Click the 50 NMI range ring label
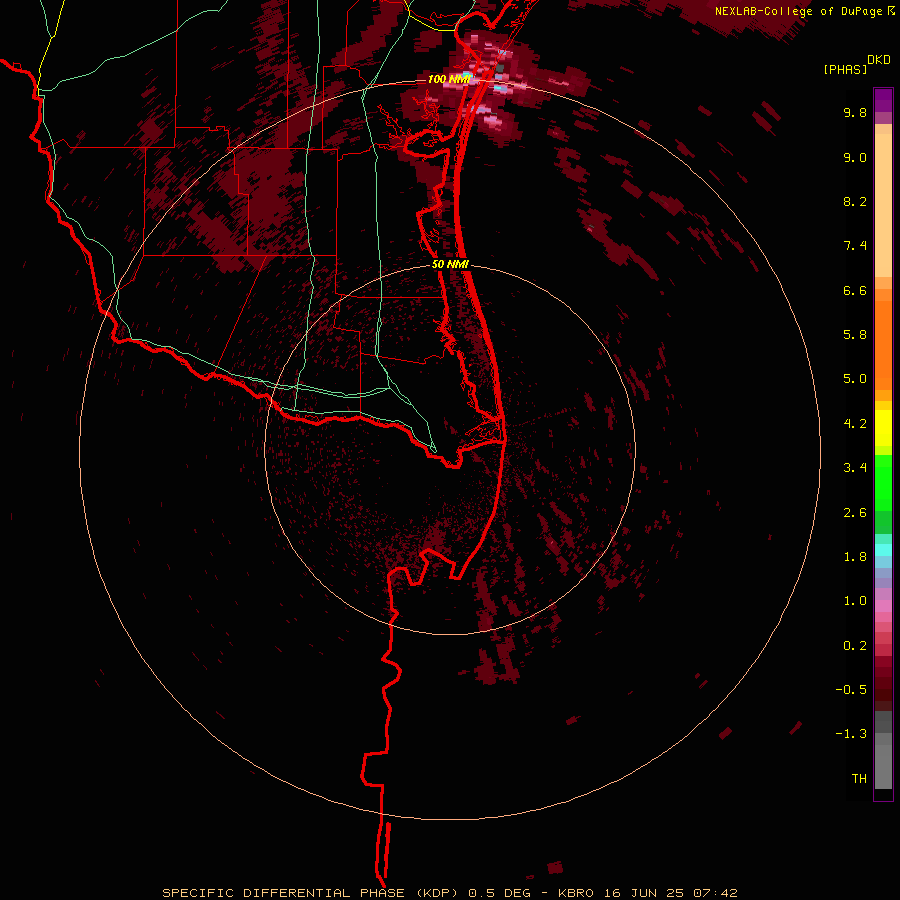This screenshot has width=900, height=900. pos(450,265)
